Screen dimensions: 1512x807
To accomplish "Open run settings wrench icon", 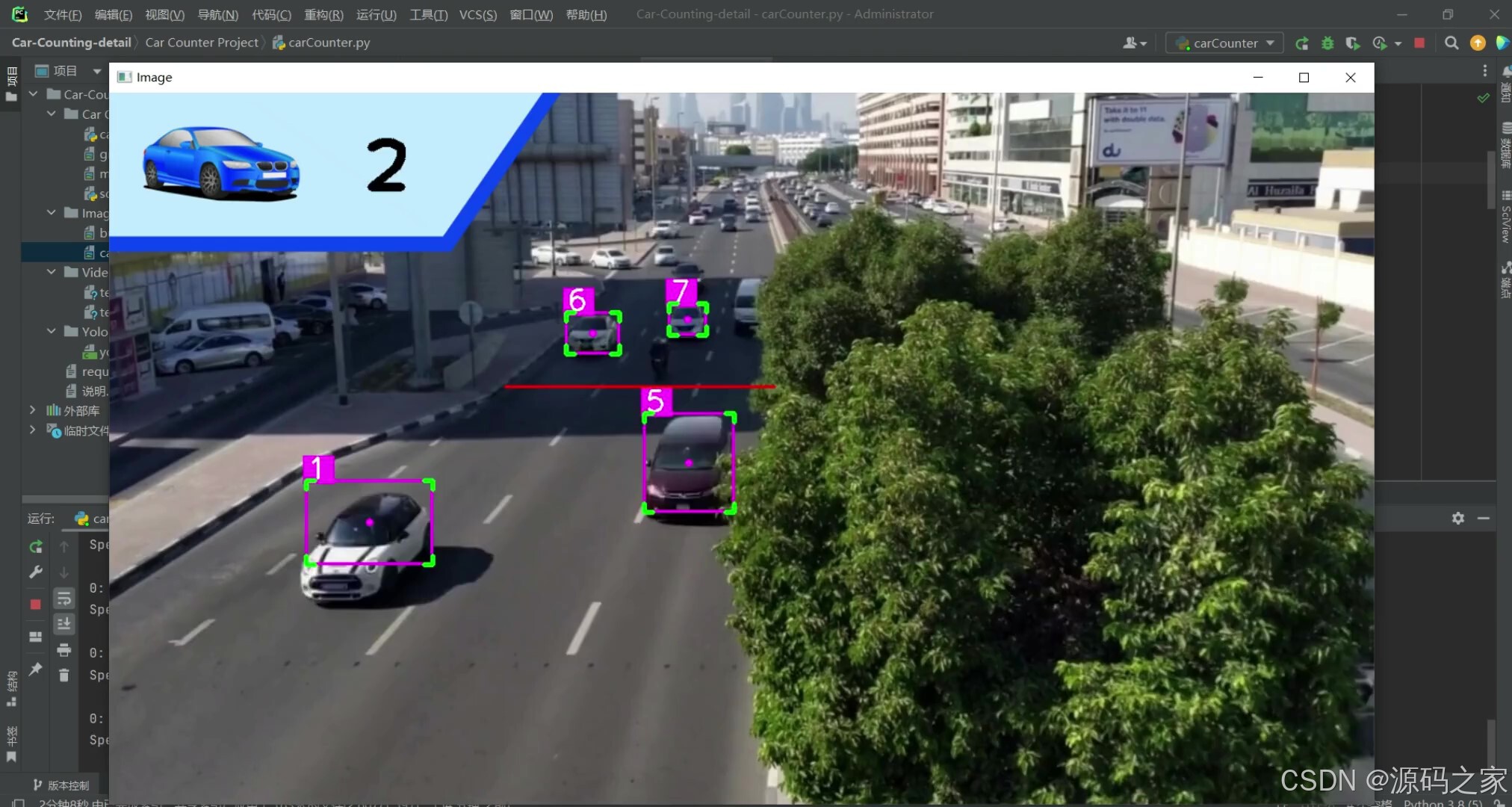I will [x=35, y=572].
